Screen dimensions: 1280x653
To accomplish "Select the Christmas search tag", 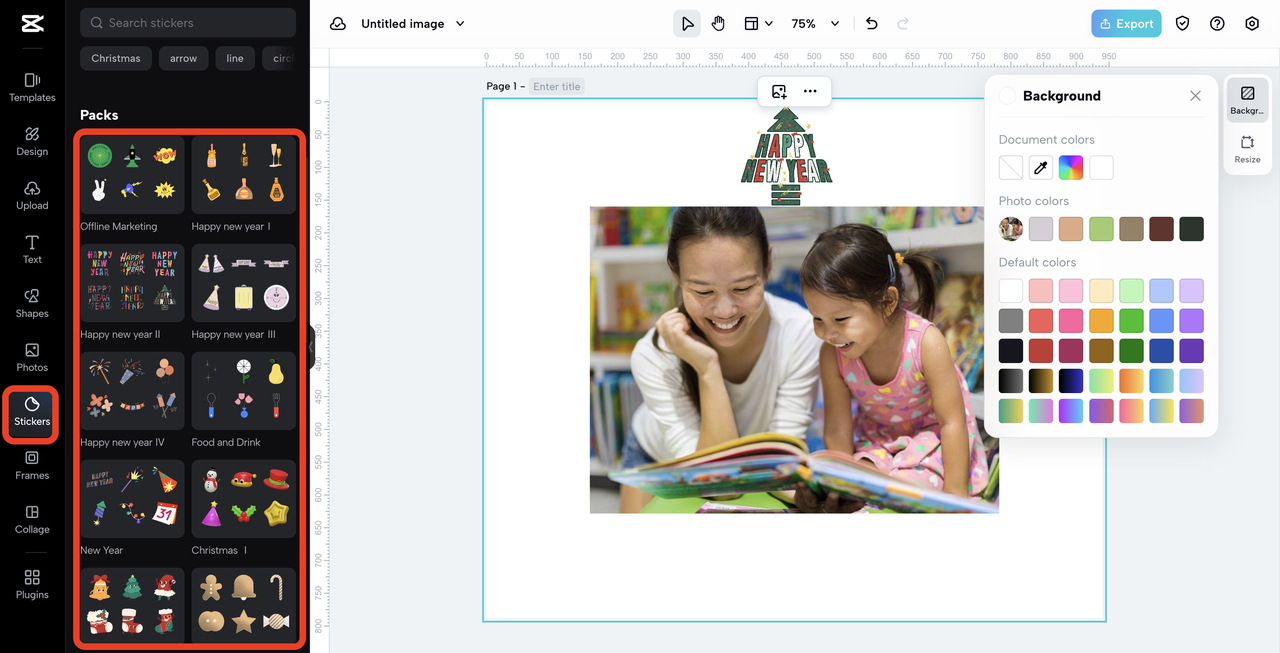I will tap(116, 58).
